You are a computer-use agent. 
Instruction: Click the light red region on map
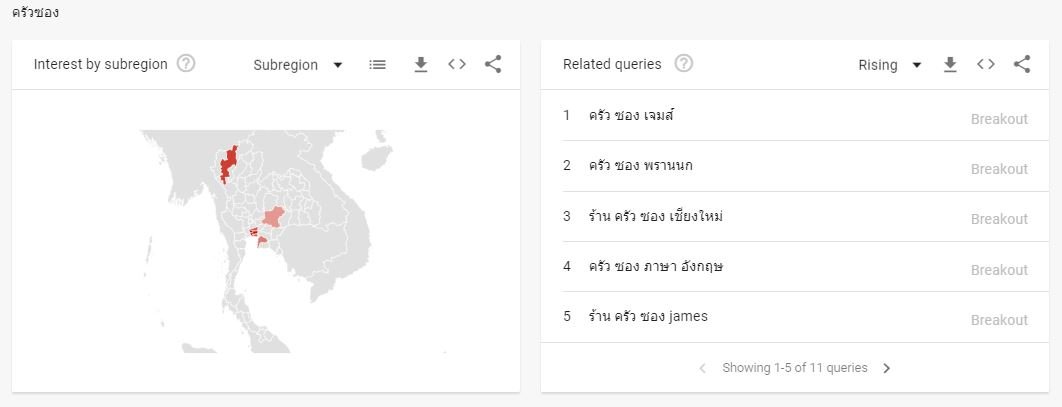273,216
